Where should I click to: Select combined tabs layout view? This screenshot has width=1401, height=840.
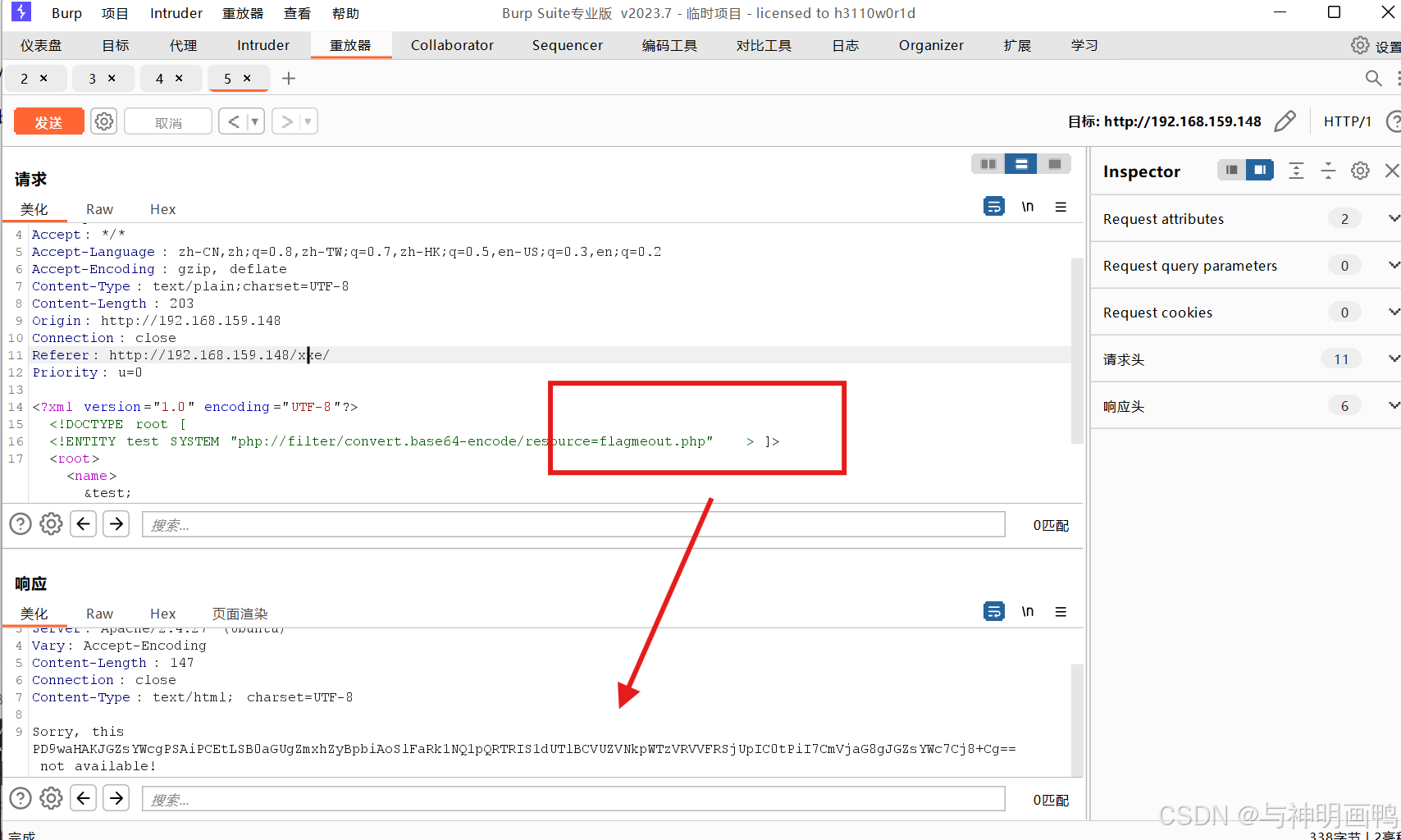click(1054, 164)
